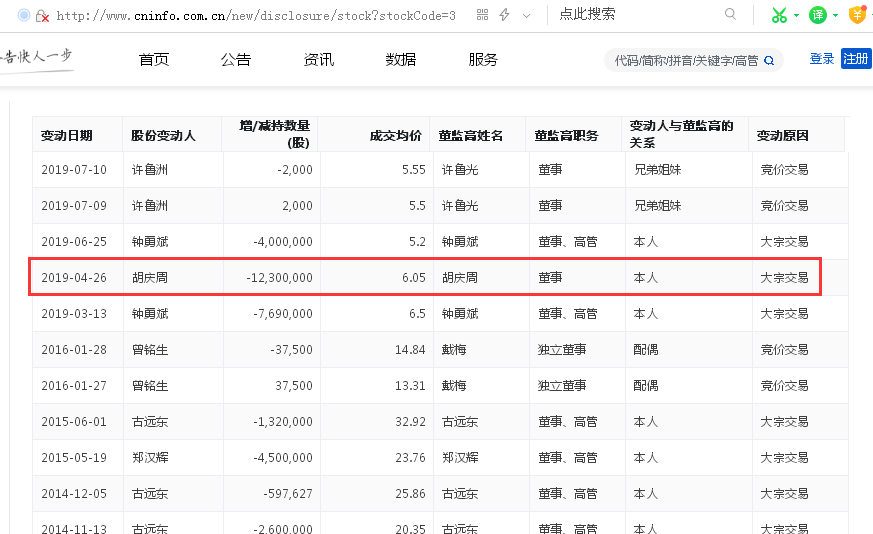The image size is (873, 534).
Task: Click 胡庆周 in the 股份变动人 column
Action: 150,277
